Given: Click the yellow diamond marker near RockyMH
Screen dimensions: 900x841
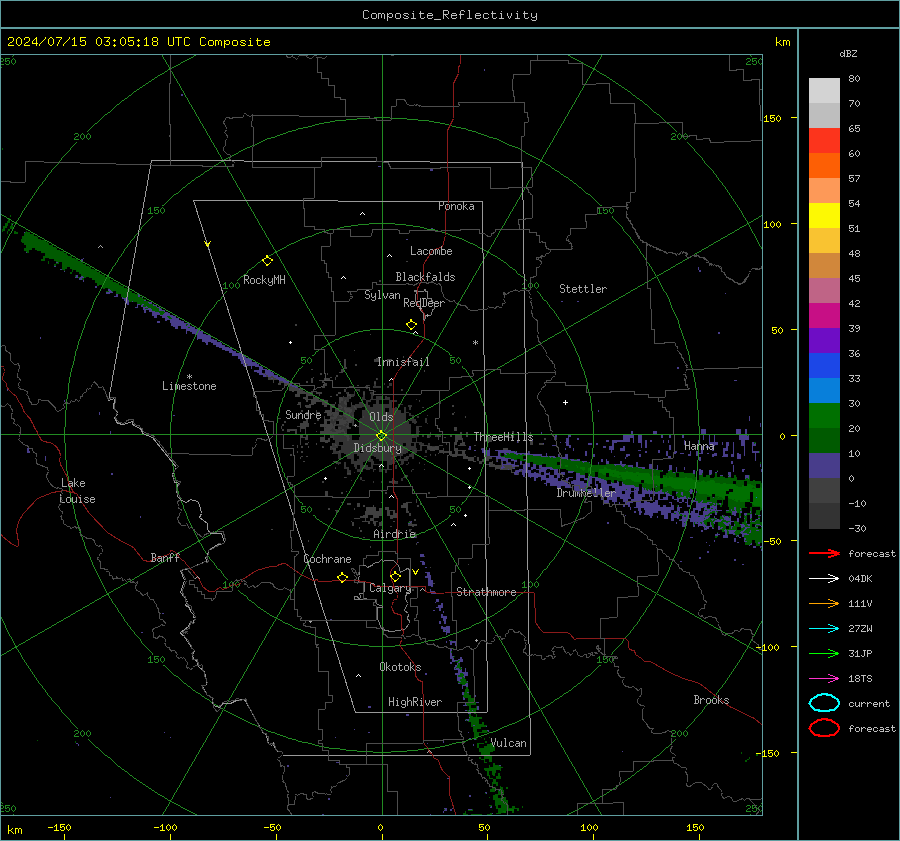Looking at the screenshot, I should point(267,261).
